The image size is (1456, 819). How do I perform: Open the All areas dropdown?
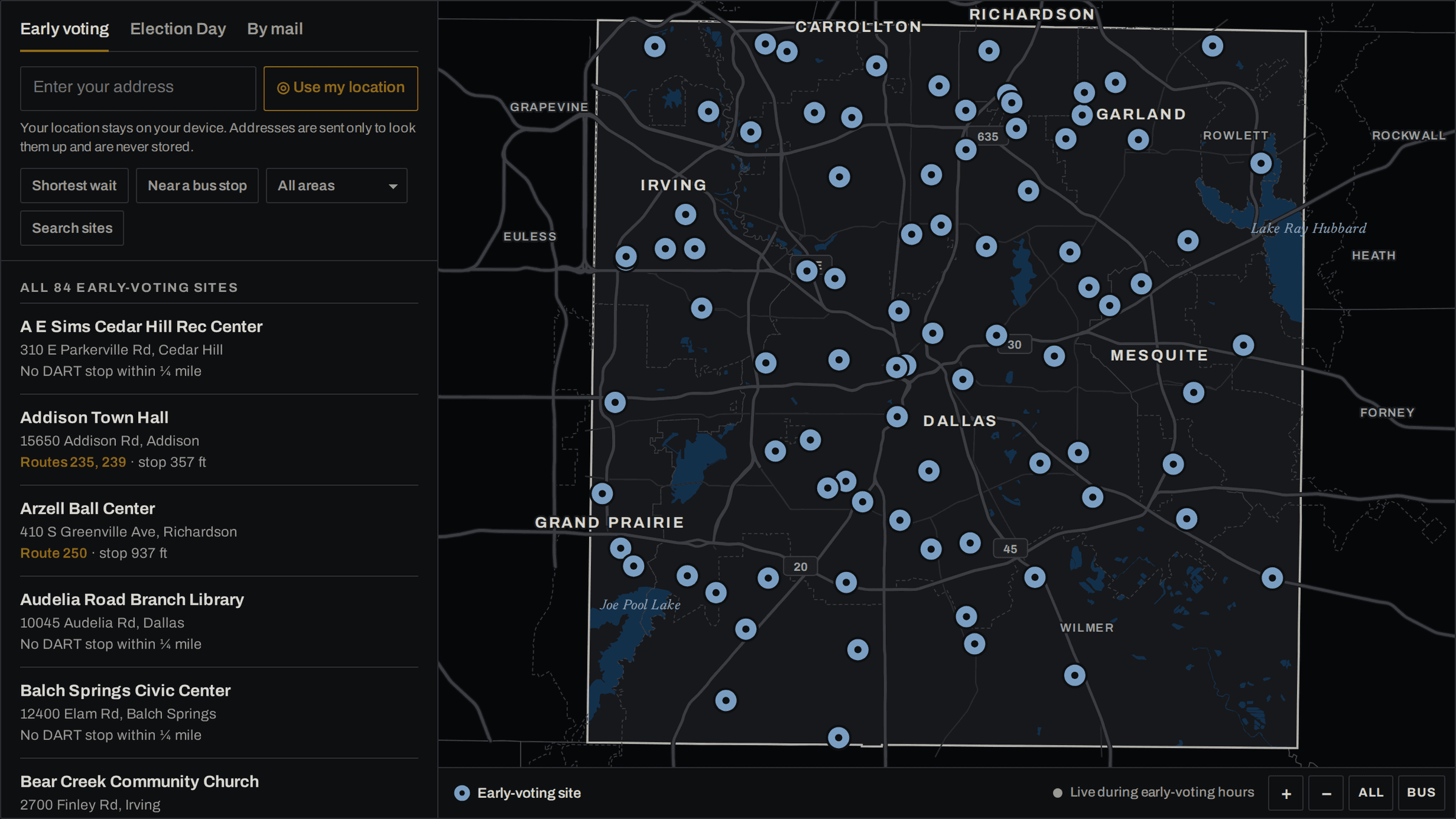(x=337, y=186)
